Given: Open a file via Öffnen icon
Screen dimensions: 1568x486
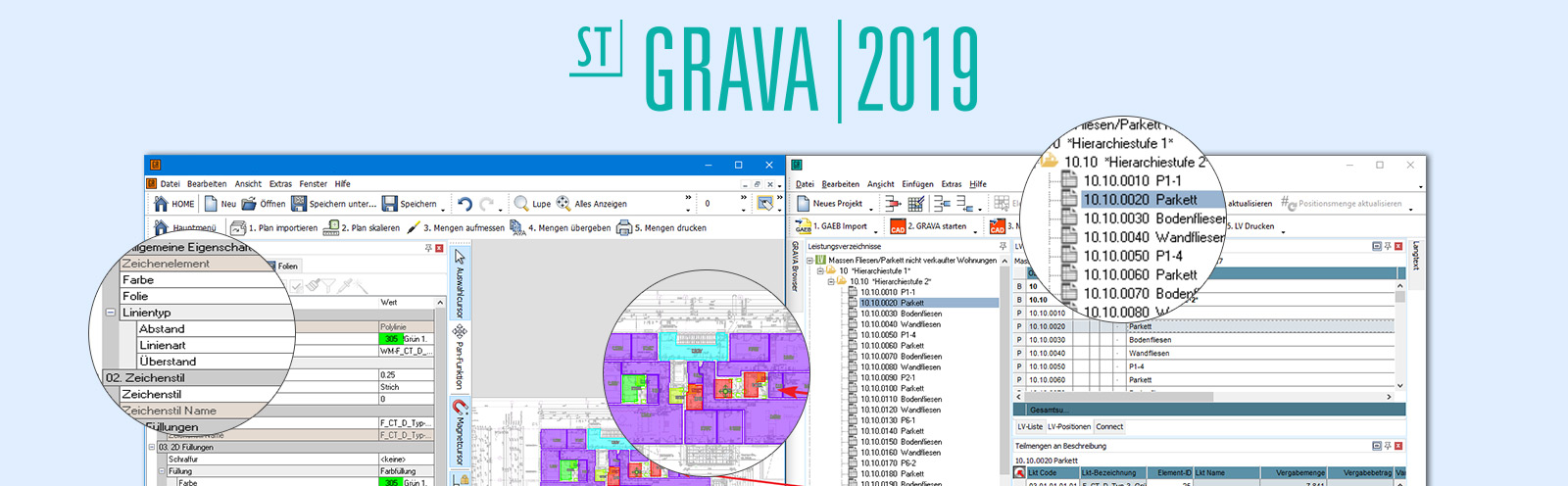Looking at the screenshot, I should click(x=249, y=204).
